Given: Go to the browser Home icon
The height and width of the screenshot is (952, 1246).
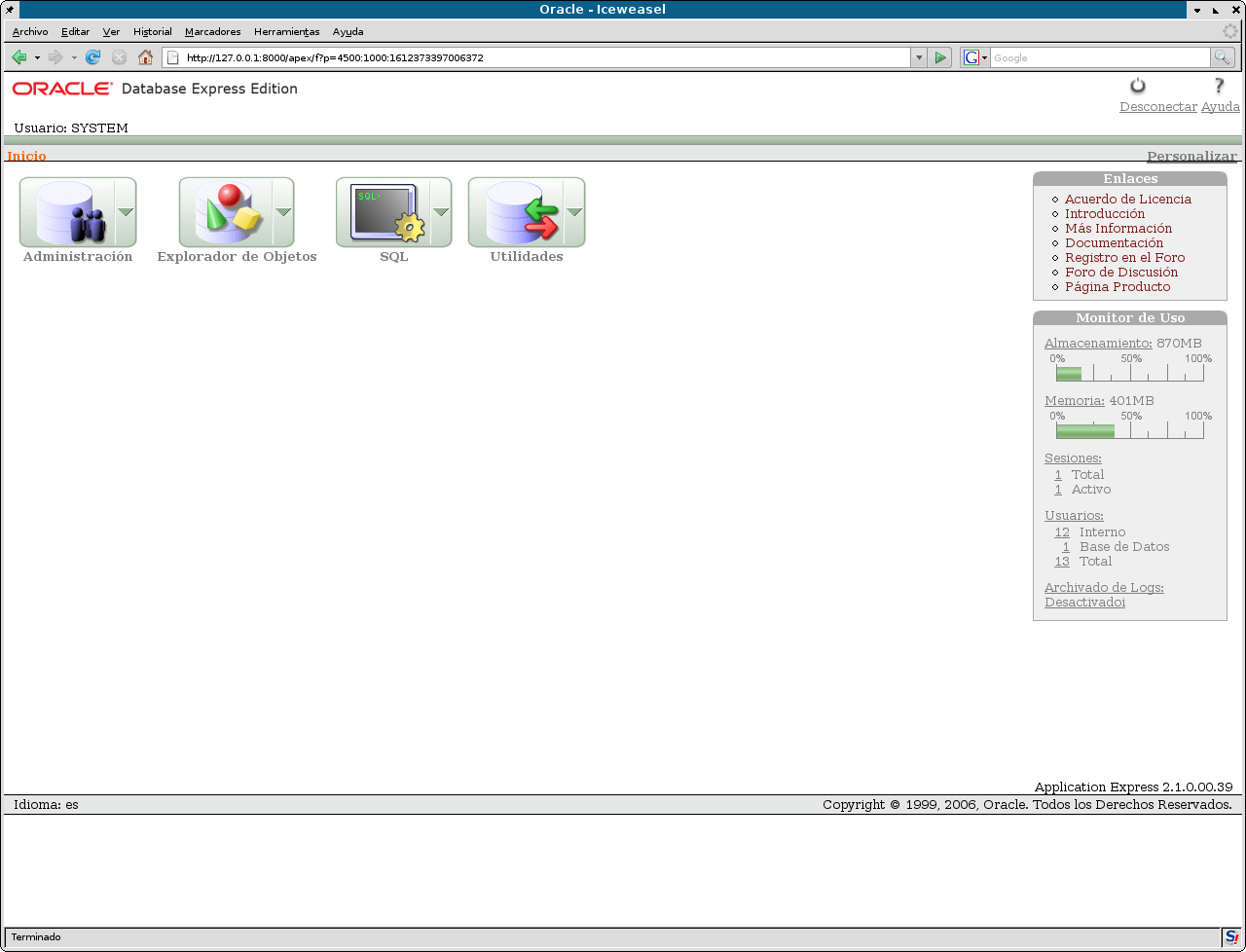Looking at the screenshot, I should click(145, 57).
